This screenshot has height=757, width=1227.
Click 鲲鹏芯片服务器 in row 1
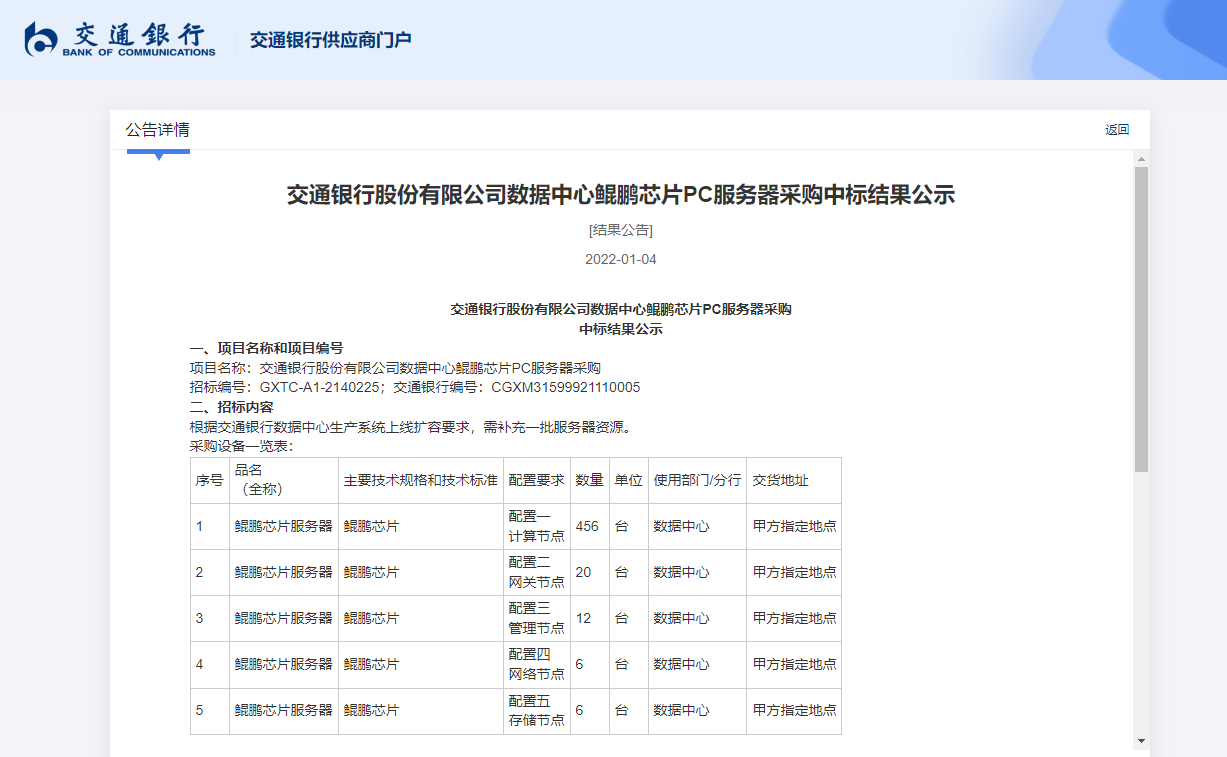284,526
